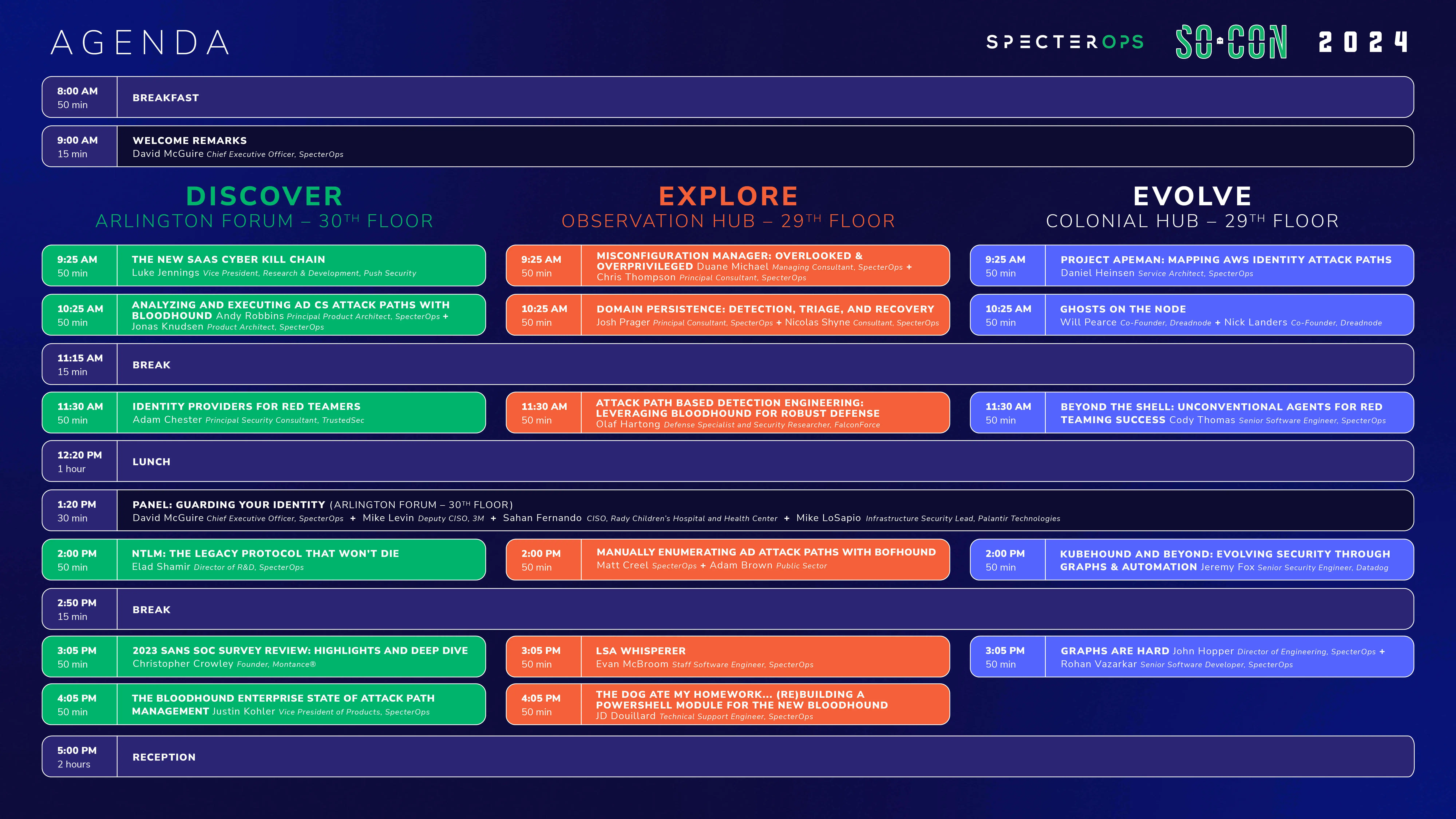The width and height of the screenshot is (1456, 819).
Task: Select the Lunch row
Action: tap(728, 461)
